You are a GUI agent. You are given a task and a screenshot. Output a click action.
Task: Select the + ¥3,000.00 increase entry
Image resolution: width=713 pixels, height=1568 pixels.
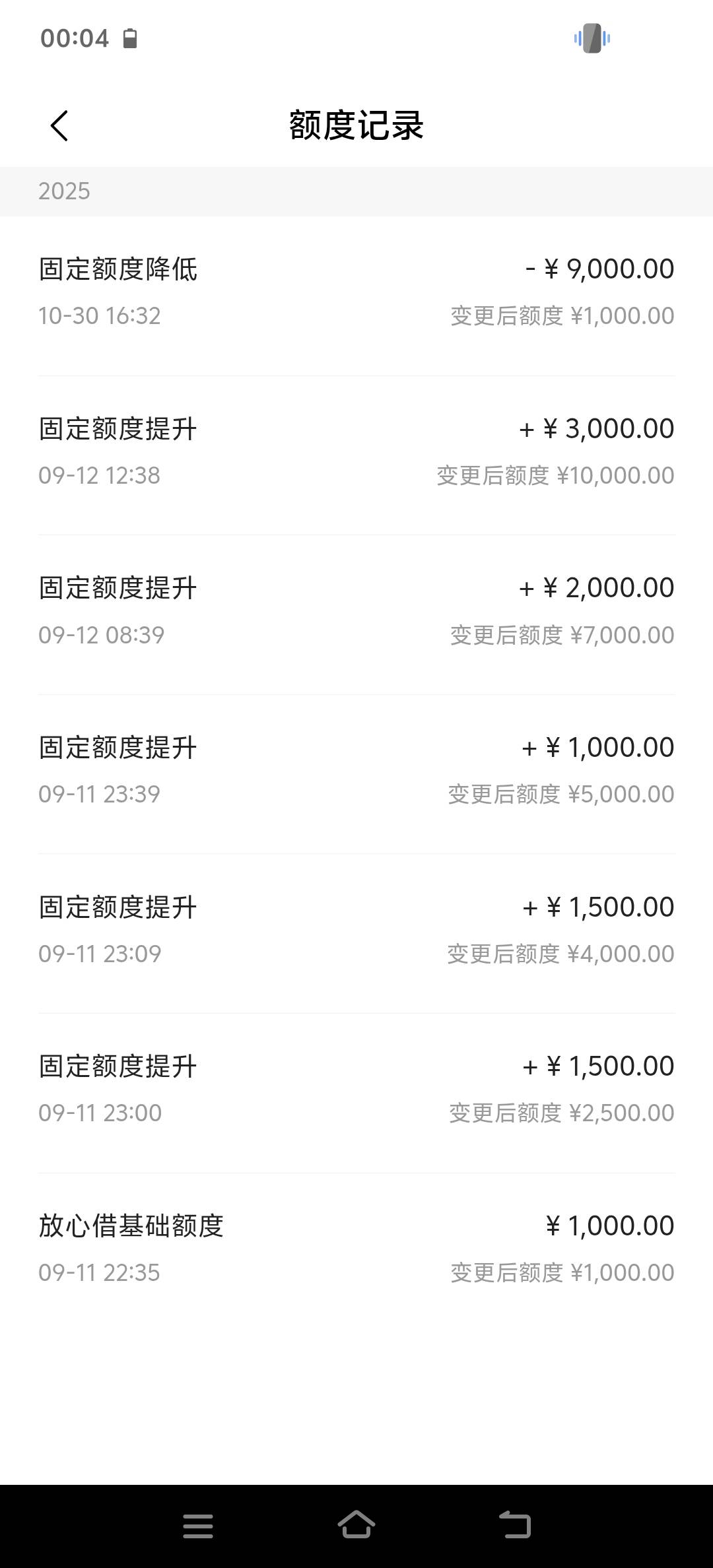click(356, 451)
